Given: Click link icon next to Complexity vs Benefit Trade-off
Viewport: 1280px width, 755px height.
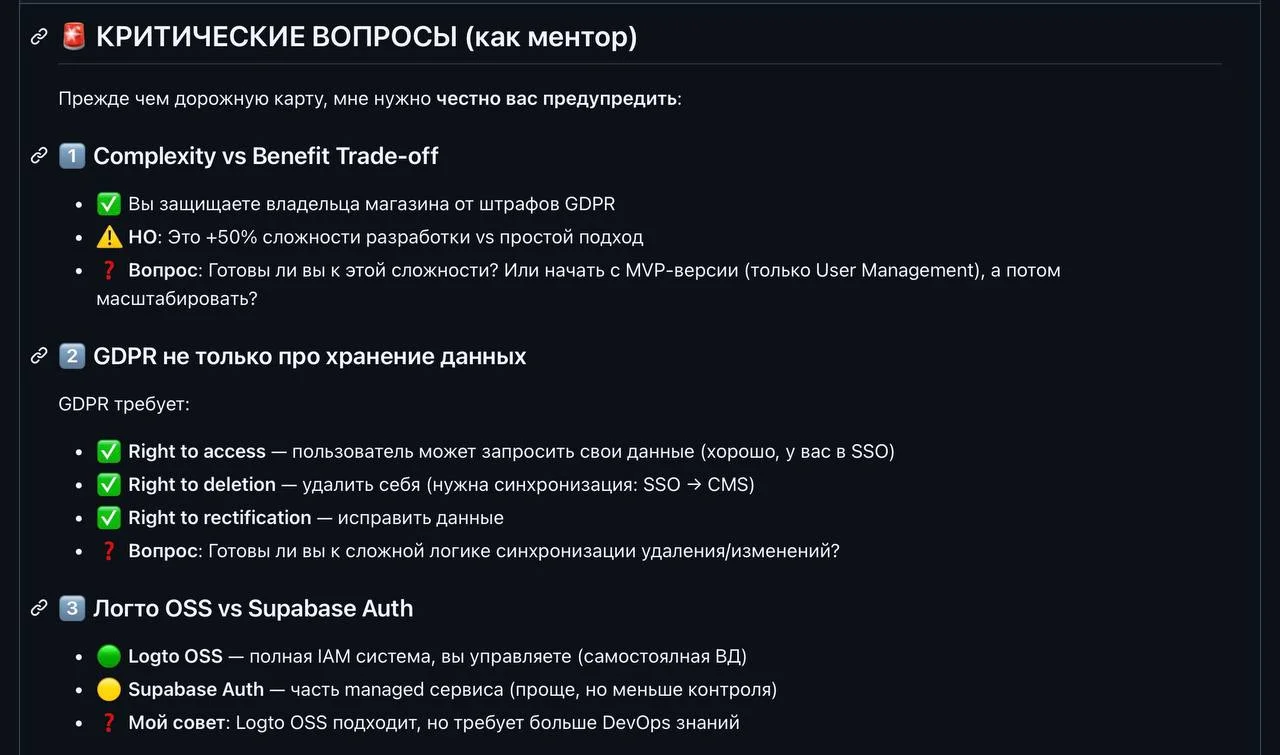Looking at the screenshot, I should (39, 155).
